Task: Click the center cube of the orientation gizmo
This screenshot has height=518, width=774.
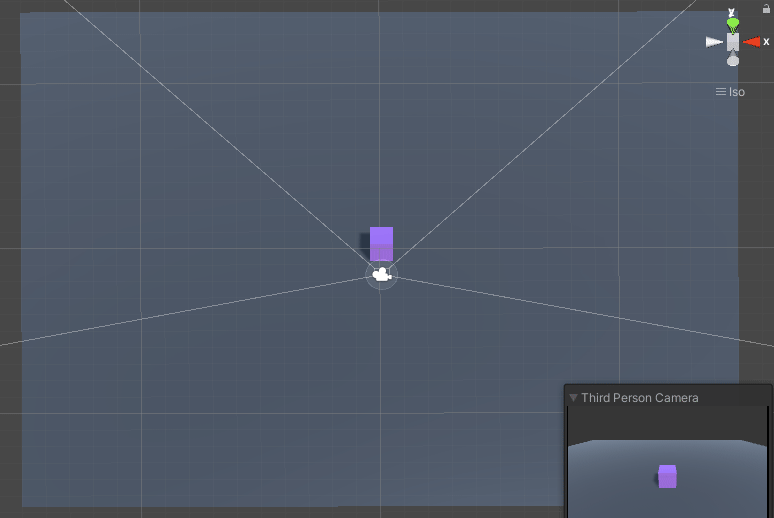Action: click(733, 42)
